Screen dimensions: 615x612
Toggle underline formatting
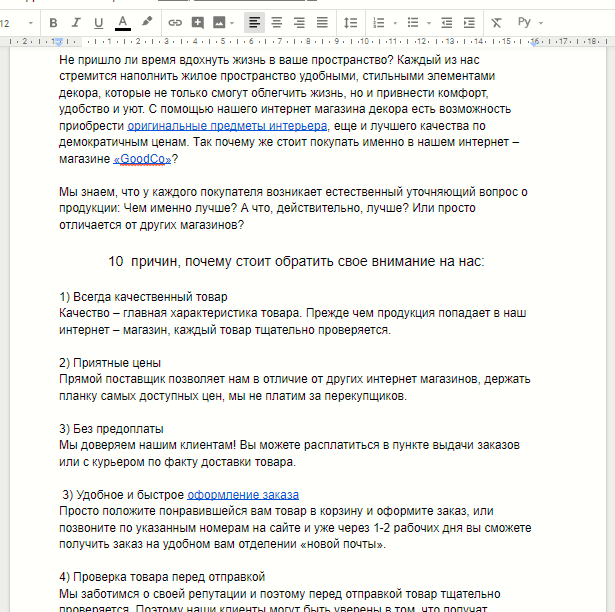click(99, 23)
